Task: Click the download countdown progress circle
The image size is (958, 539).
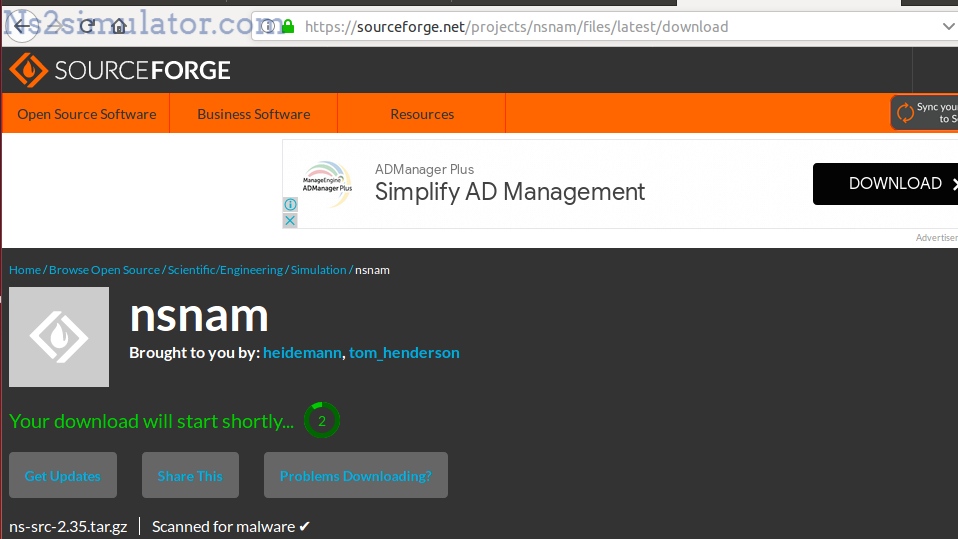Action: [x=322, y=420]
